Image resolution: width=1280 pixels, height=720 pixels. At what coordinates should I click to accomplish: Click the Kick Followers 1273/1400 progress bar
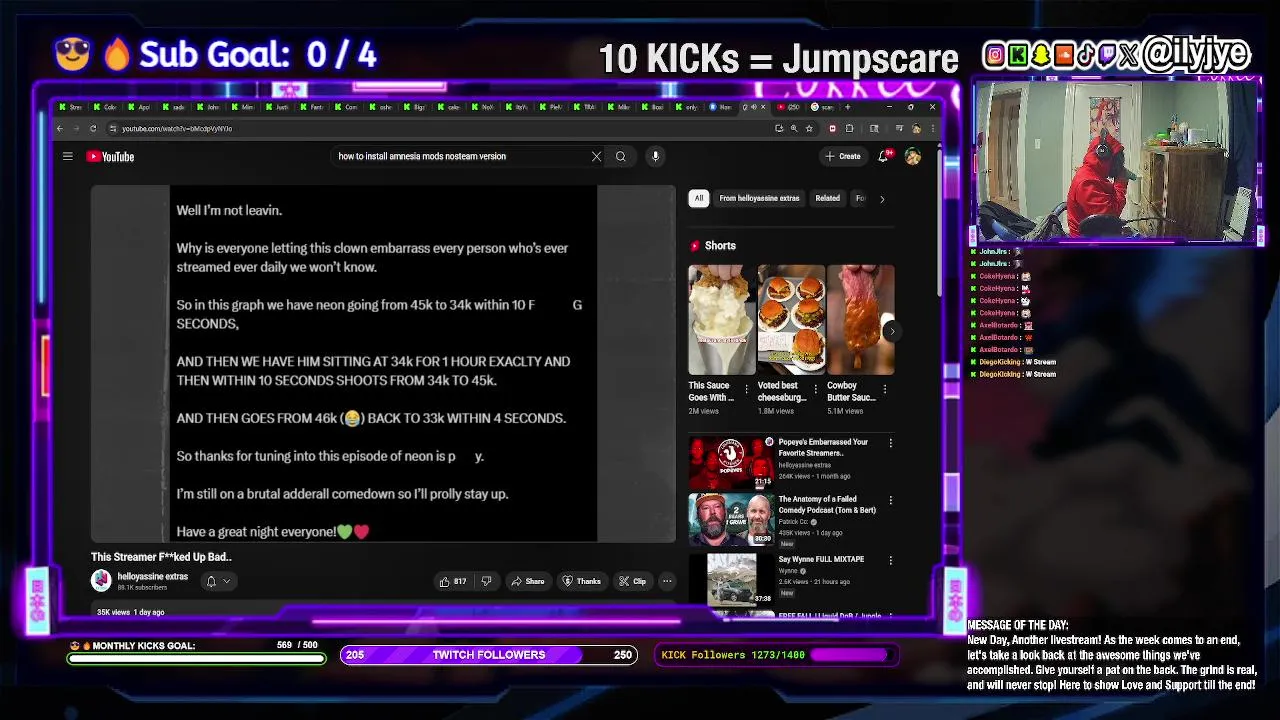[x=777, y=655]
